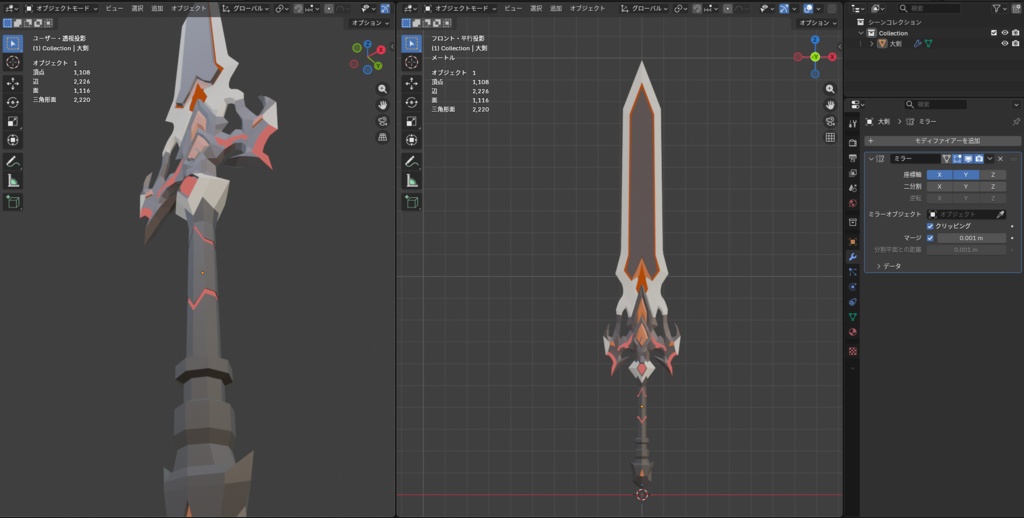Screen dimensions: 1024x518
Task: Click the ミラーオブジェクト object field
Action: pyautogui.click(x=960, y=214)
